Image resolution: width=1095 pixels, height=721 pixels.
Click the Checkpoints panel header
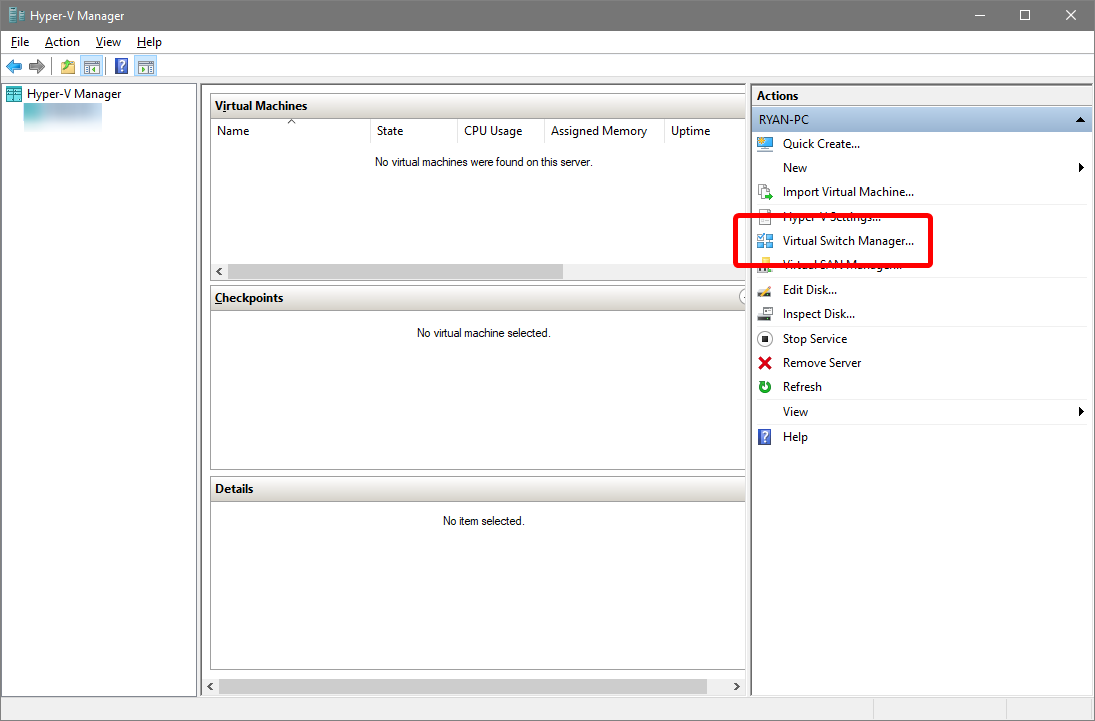[478, 298]
